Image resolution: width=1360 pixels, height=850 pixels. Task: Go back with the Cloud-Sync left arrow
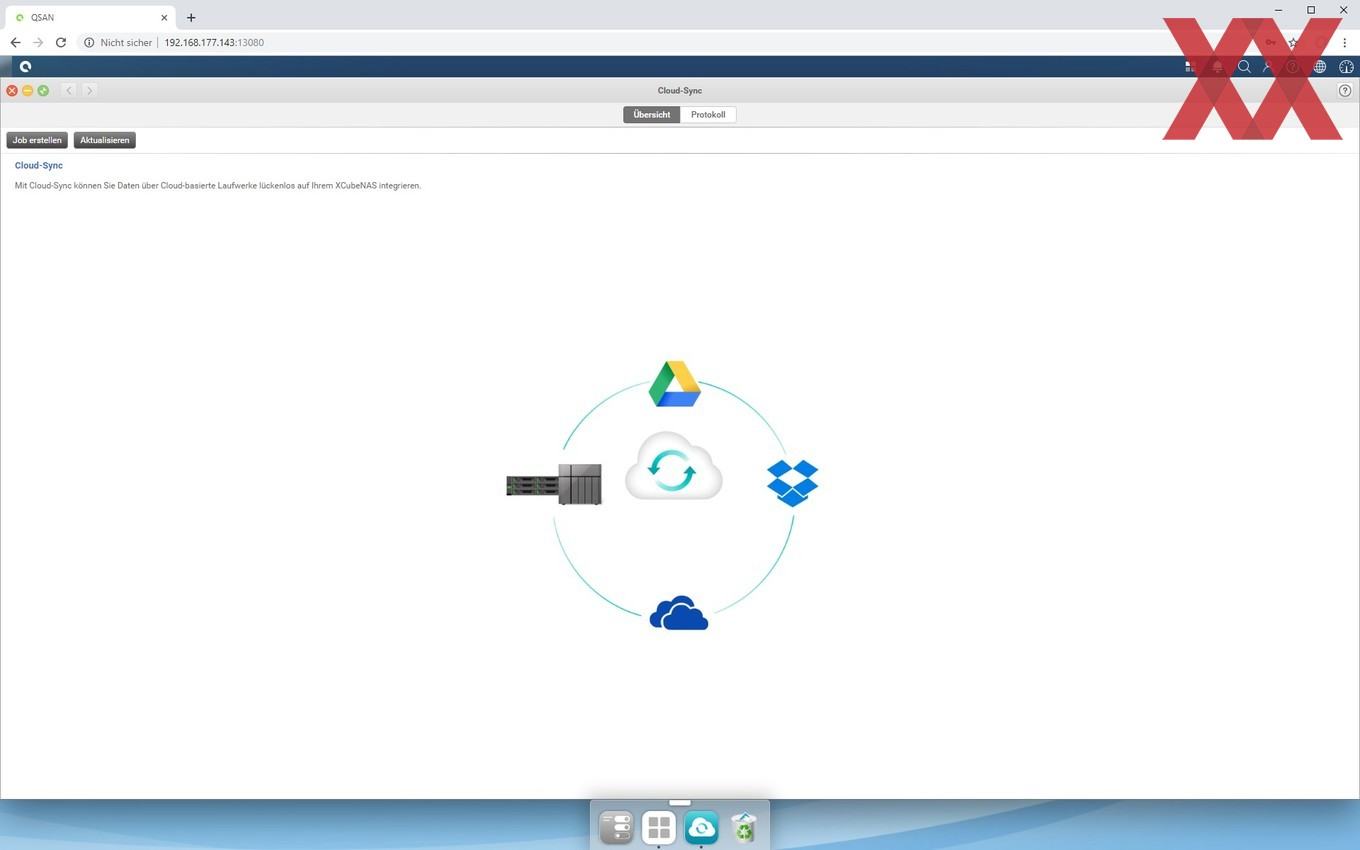point(69,91)
